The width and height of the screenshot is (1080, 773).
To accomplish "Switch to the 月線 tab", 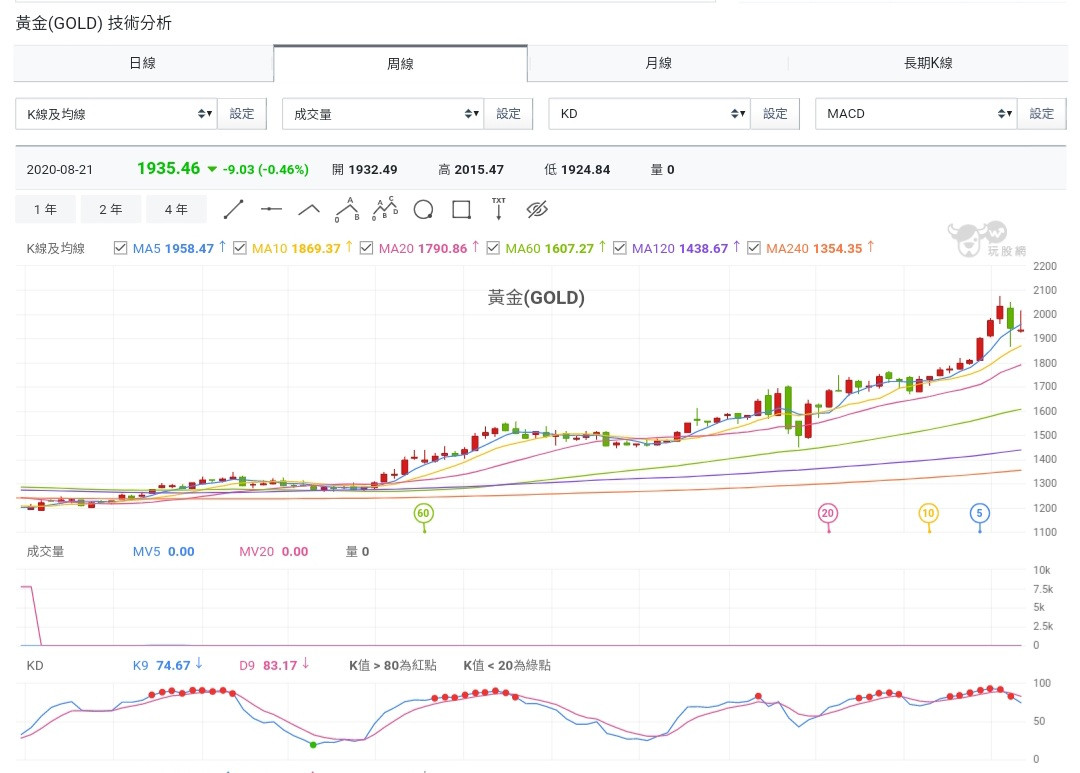I will pos(658,63).
